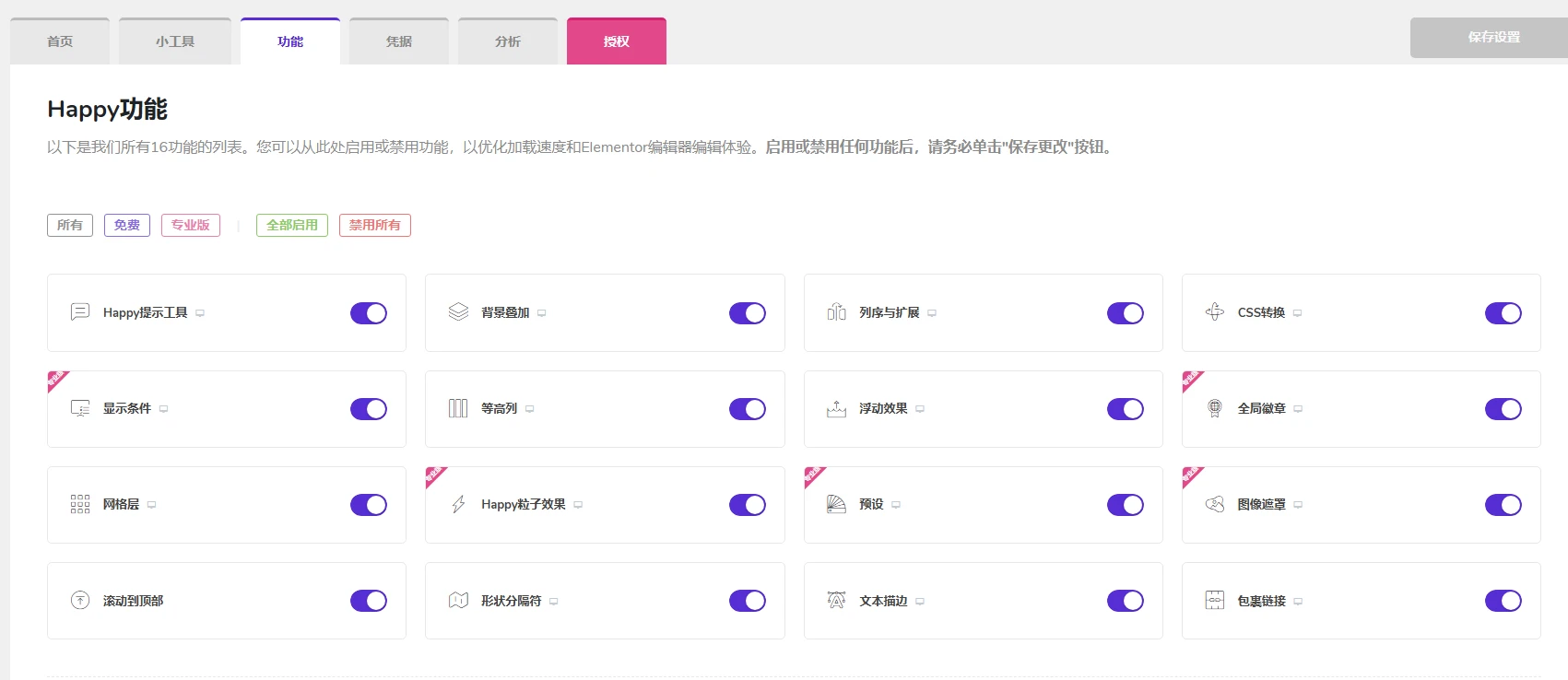Click the 等高列 columns icon
Image resolution: width=1568 pixels, height=680 pixels.
pyautogui.click(x=458, y=408)
